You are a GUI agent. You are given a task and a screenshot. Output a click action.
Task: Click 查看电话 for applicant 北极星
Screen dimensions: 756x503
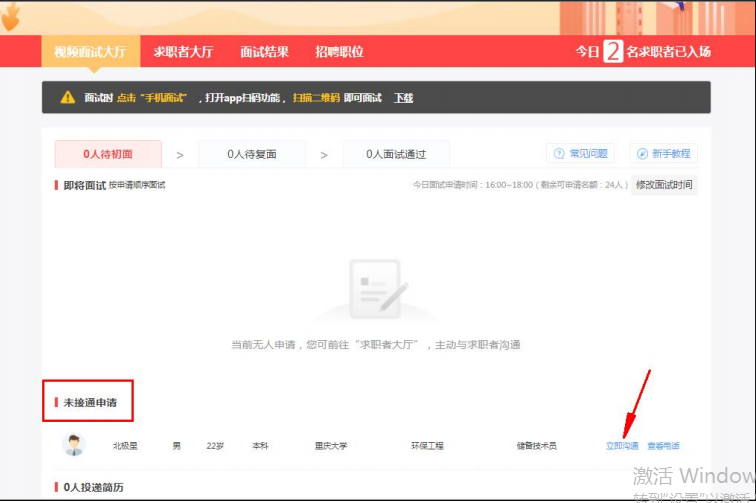[663, 446]
